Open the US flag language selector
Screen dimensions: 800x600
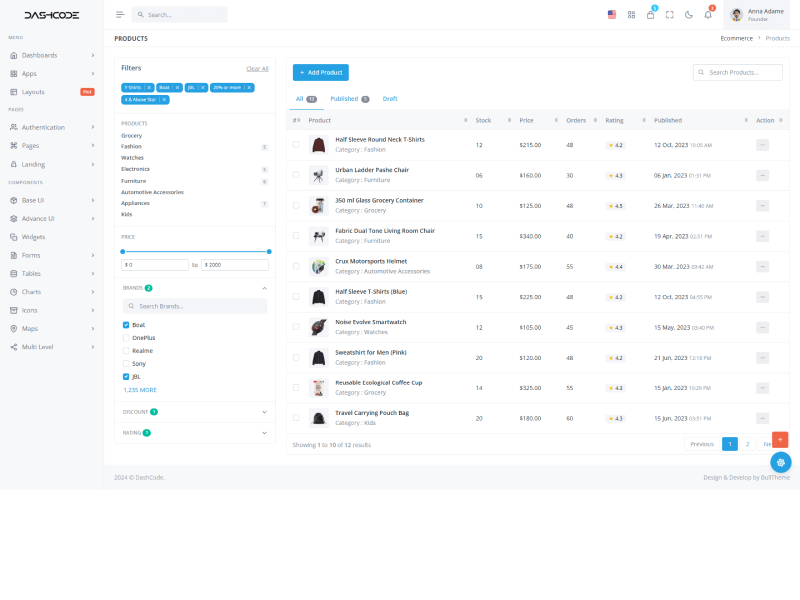pos(612,15)
